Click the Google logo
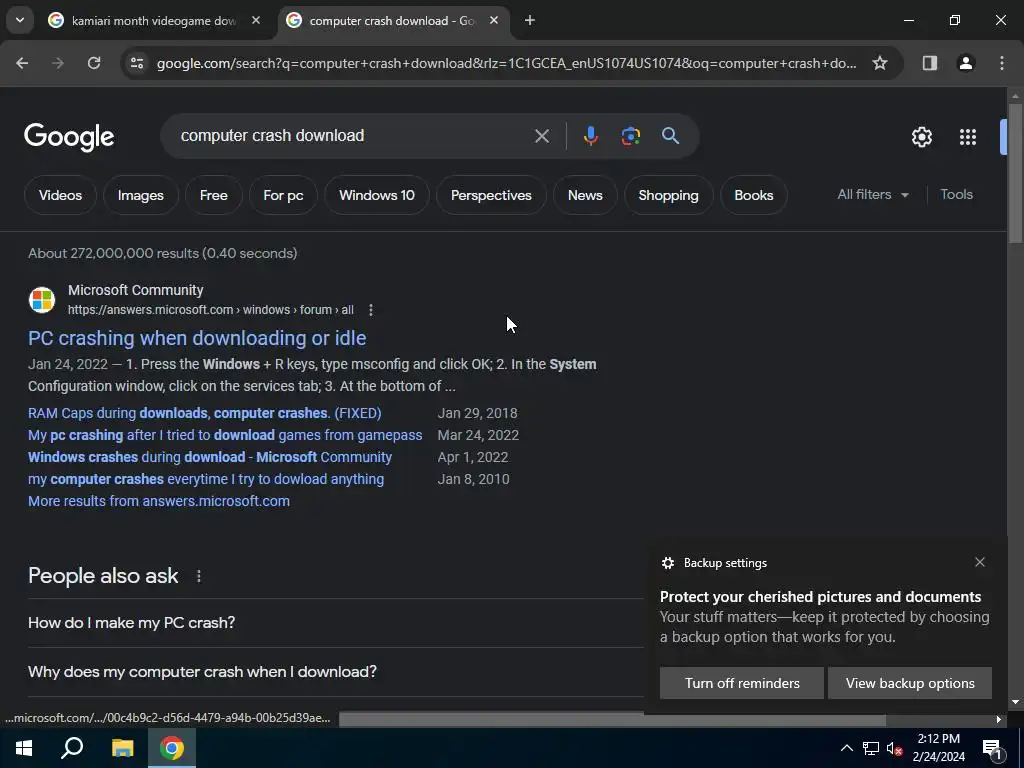The image size is (1024, 768). (69, 137)
